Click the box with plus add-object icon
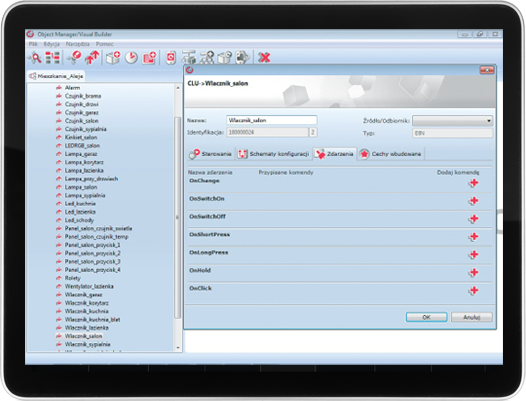The image size is (526, 401). [113, 58]
